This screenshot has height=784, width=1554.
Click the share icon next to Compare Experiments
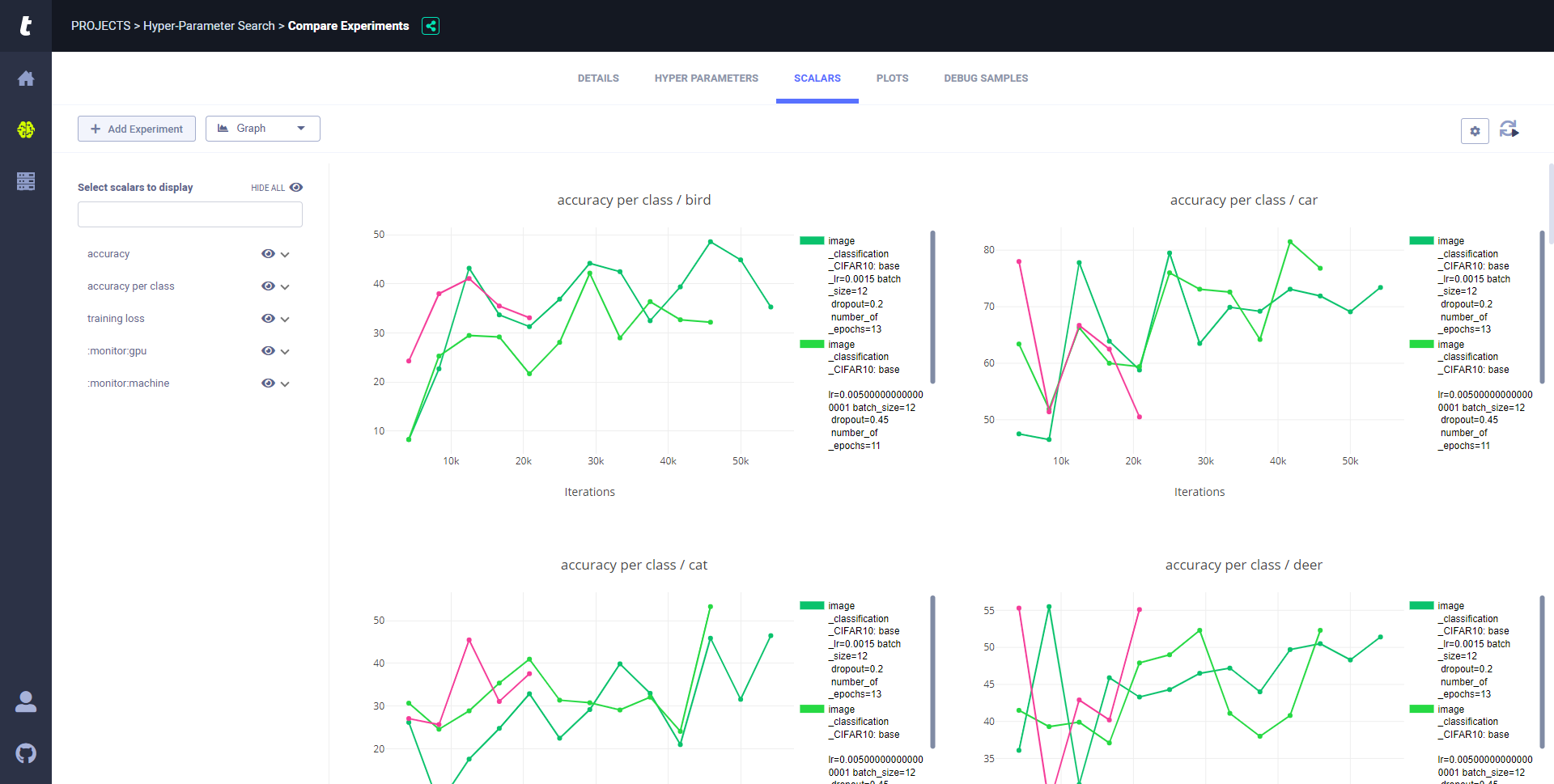pos(431,26)
